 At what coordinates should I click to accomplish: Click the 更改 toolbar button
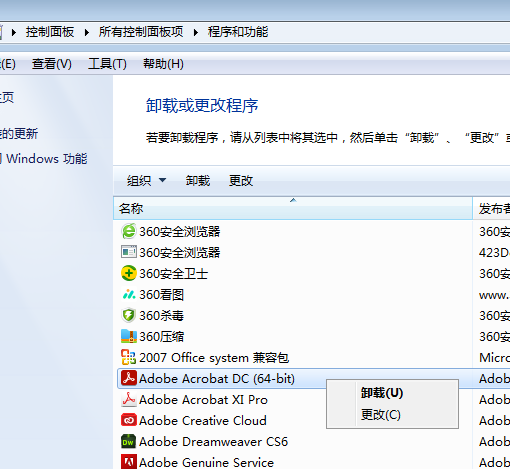[241, 181]
